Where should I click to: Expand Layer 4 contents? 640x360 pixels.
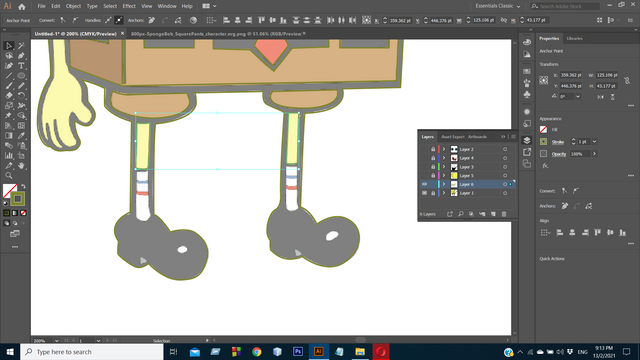click(x=444, y=158)
